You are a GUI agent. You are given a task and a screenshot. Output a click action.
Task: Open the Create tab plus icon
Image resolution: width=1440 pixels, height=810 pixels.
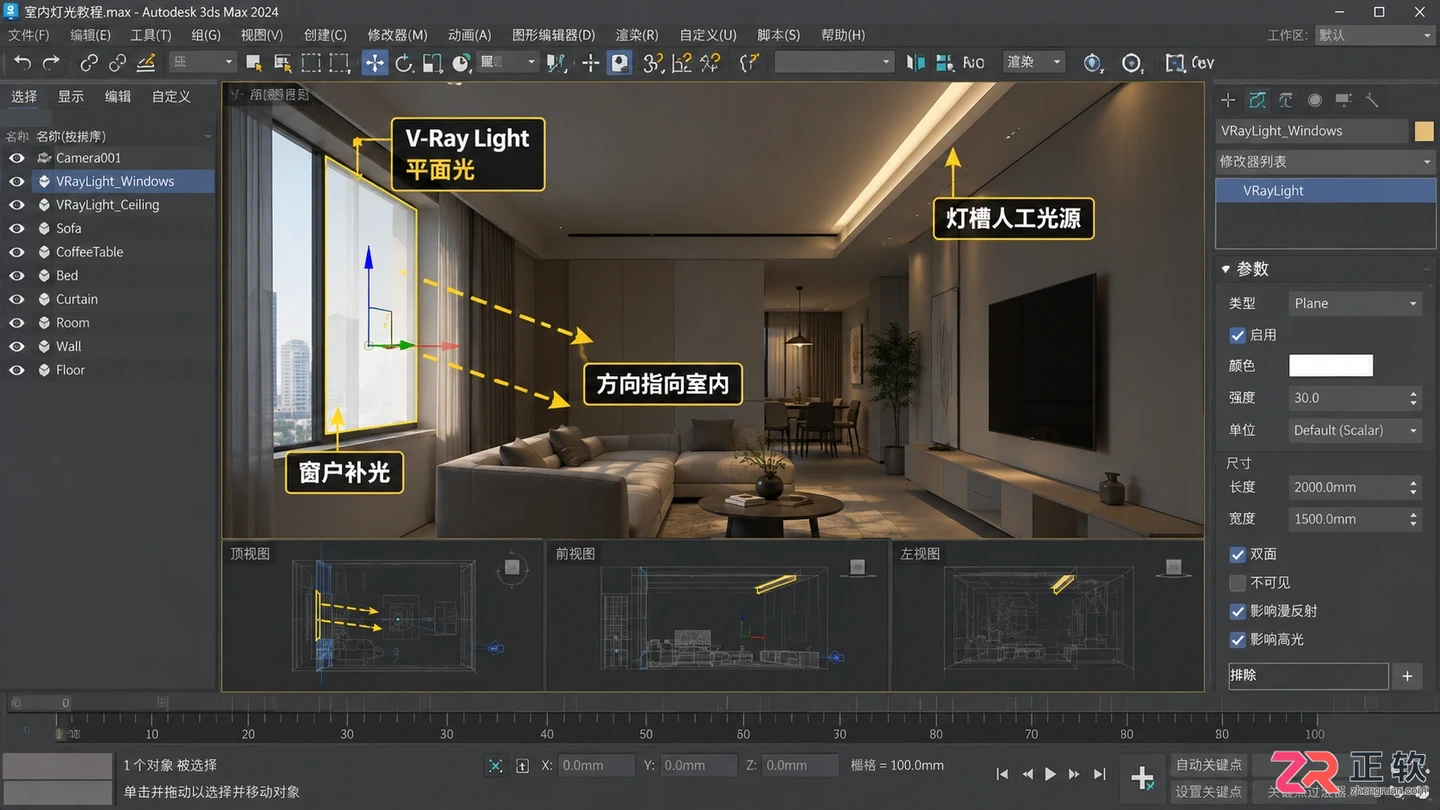tap(1228, 100)
